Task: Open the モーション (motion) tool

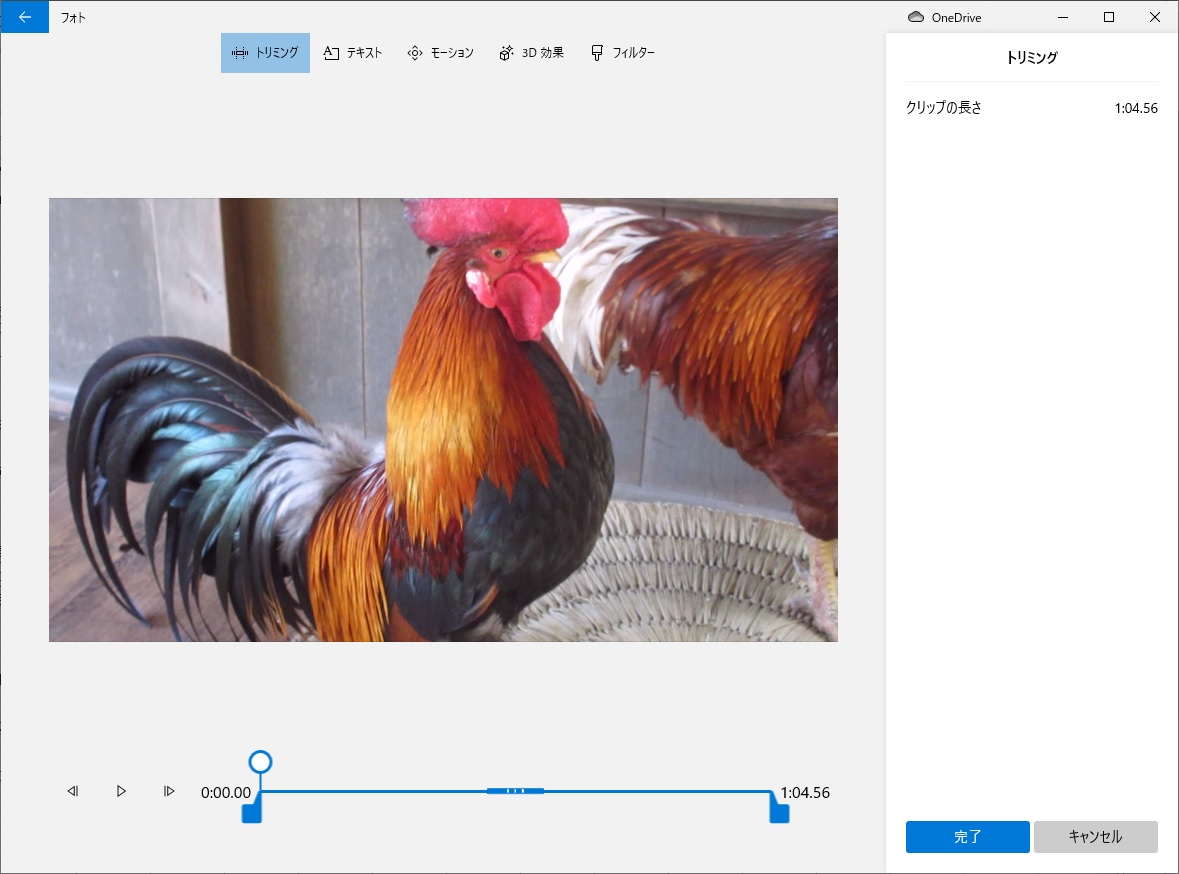Action: tap(441, 53)
